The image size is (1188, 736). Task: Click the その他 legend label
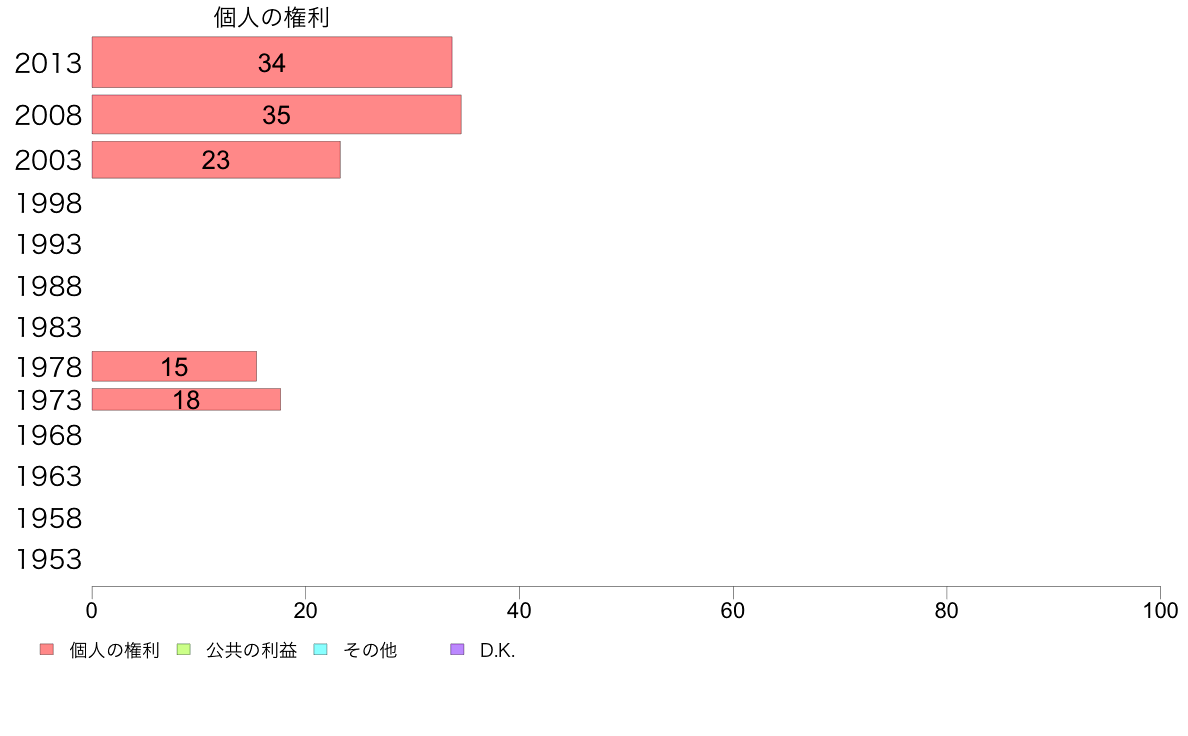point(370,650)
